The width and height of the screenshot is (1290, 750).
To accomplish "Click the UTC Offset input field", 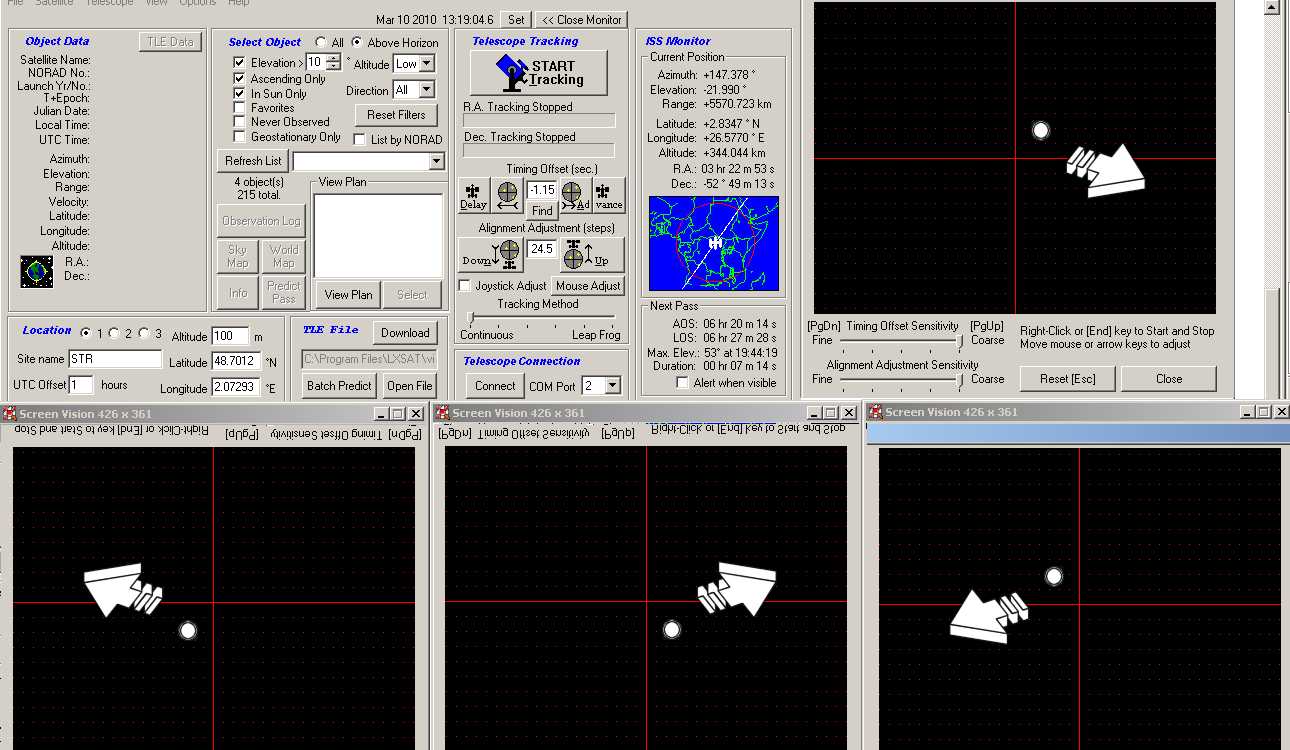I will tap(81, 385).
